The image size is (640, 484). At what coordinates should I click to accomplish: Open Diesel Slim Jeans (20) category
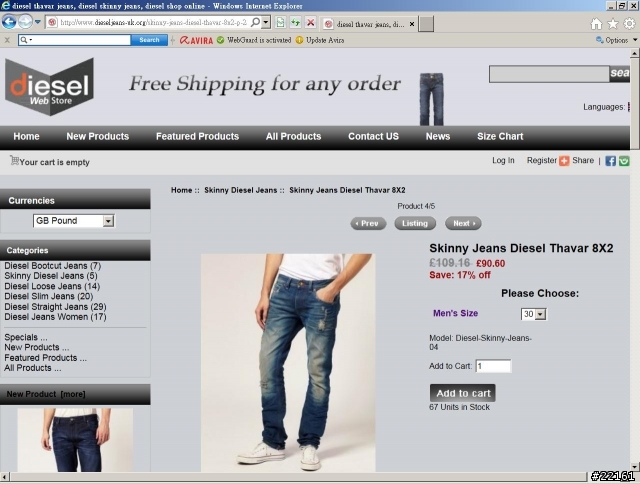(49, 296)
